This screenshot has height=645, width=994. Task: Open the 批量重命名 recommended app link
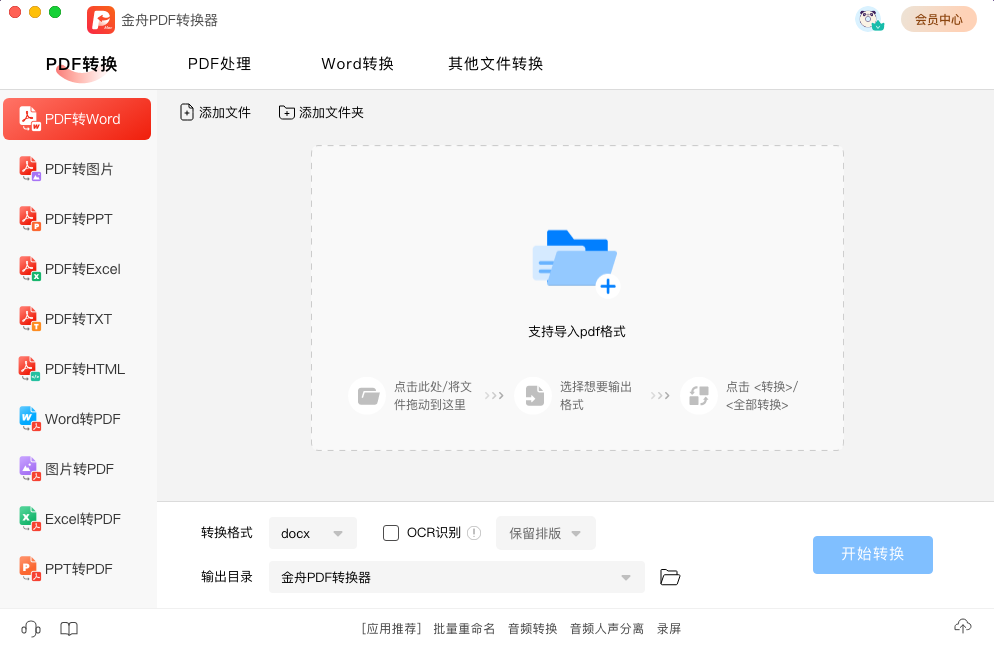coord(464,629)
